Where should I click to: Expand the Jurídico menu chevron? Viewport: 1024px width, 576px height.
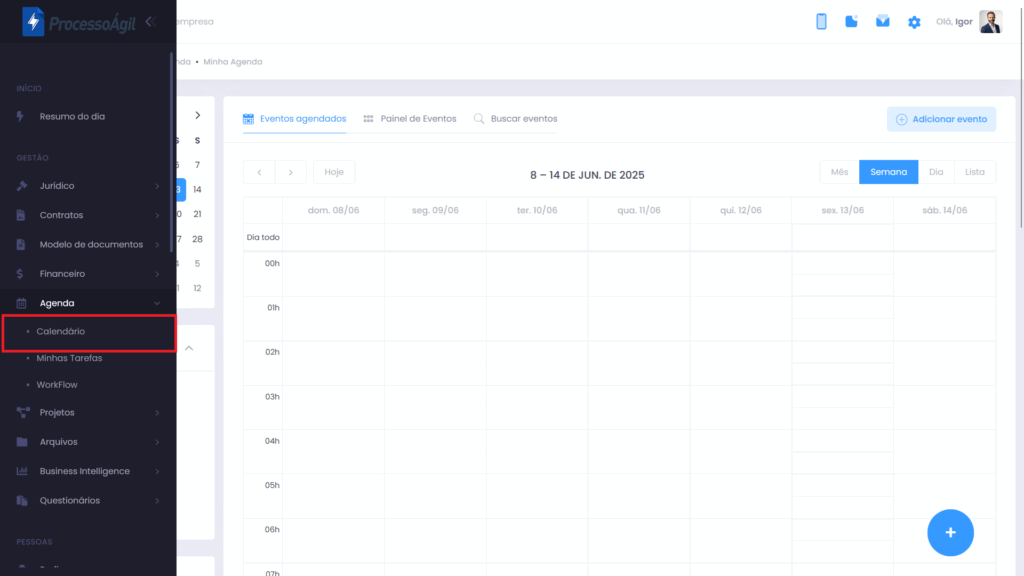coord(157,186)
